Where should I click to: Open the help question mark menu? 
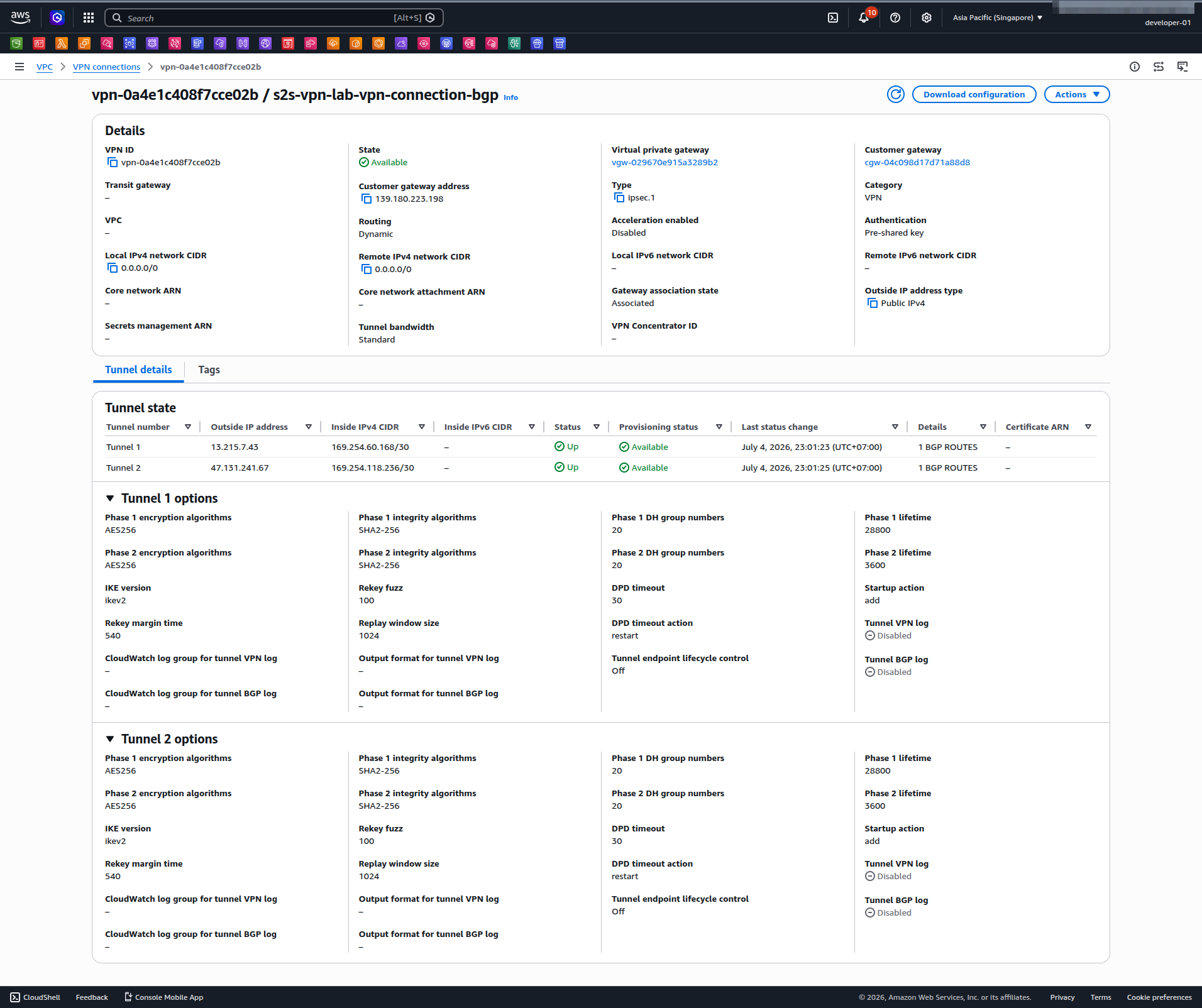(x=895, y=18)
